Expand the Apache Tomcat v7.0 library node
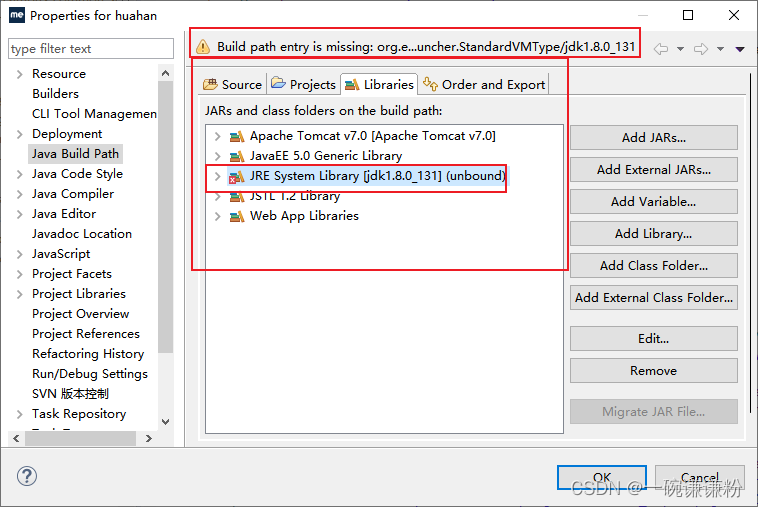The width and height of the screenshot is (758, 507). [x=218, y=137]
